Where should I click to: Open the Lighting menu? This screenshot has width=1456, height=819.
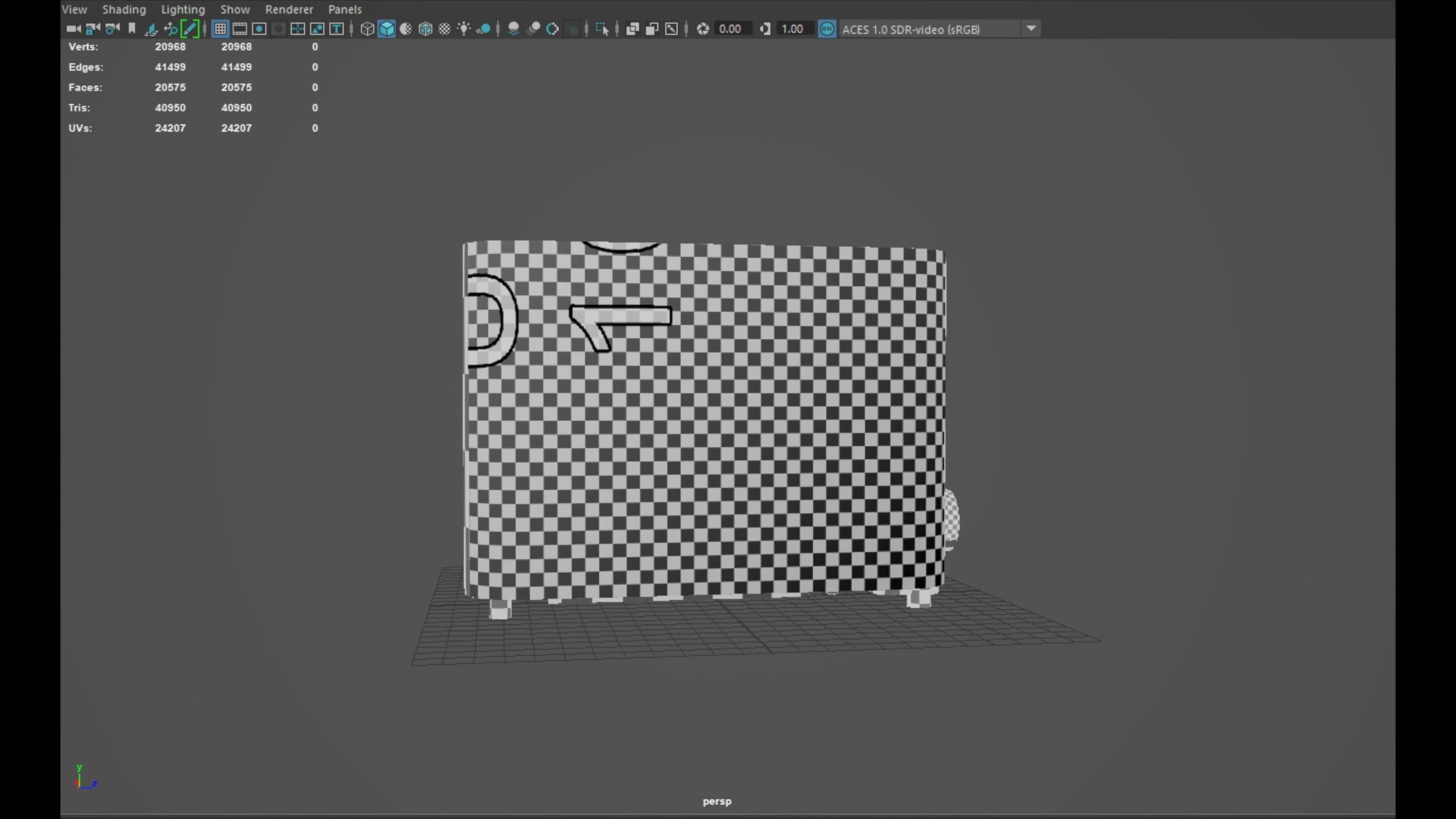[x=183, y=9]
